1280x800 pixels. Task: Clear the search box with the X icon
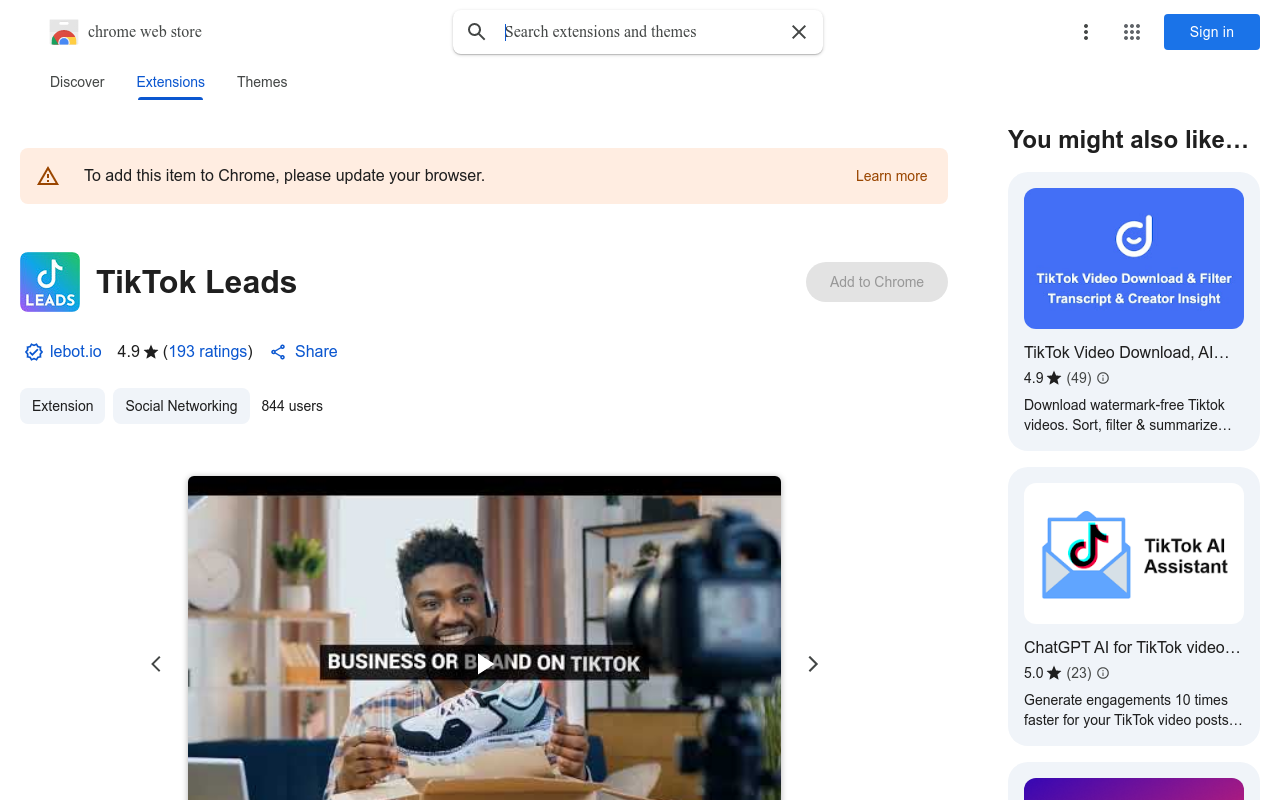coord(799,32)
